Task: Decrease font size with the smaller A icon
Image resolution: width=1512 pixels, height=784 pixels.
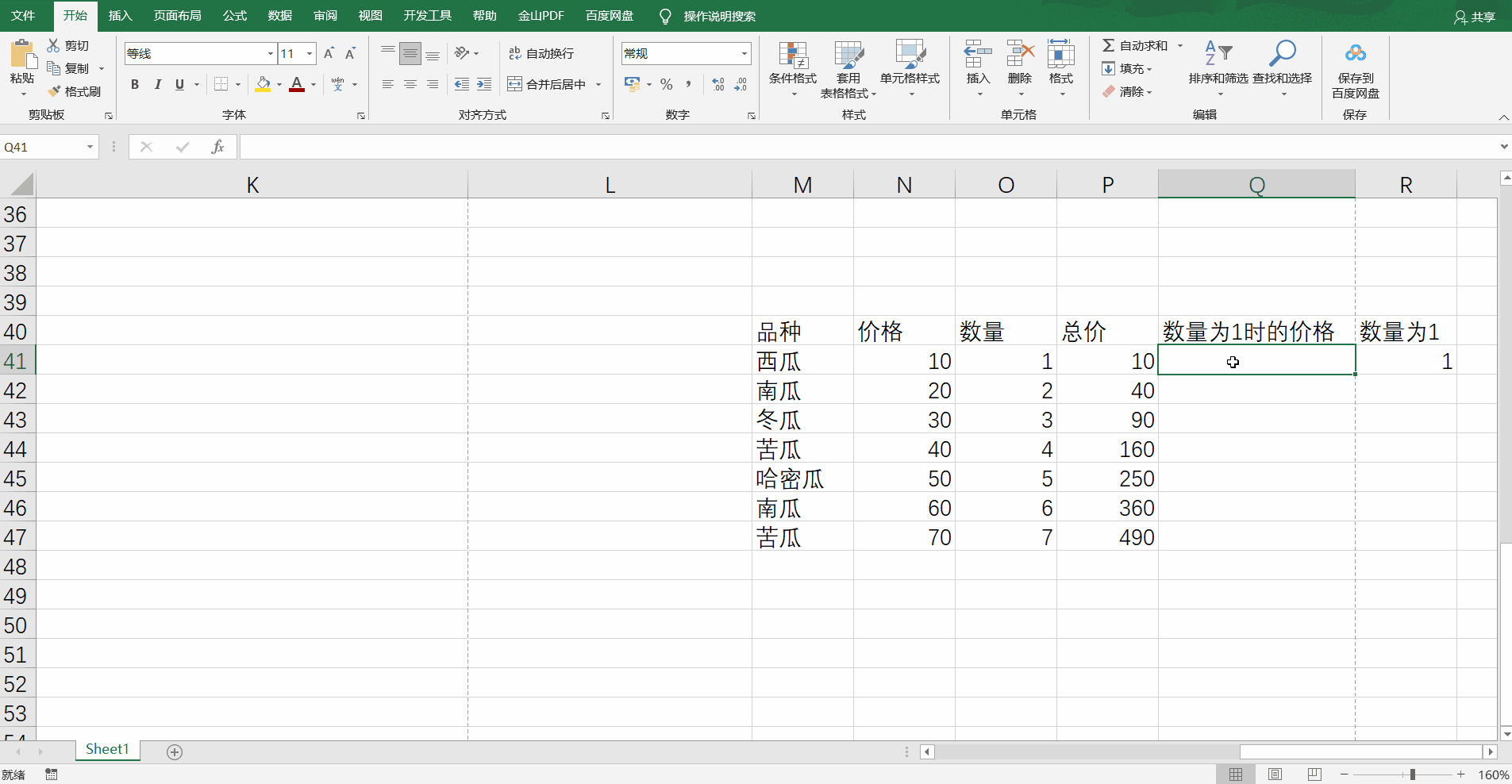Action: click(350, 53)
